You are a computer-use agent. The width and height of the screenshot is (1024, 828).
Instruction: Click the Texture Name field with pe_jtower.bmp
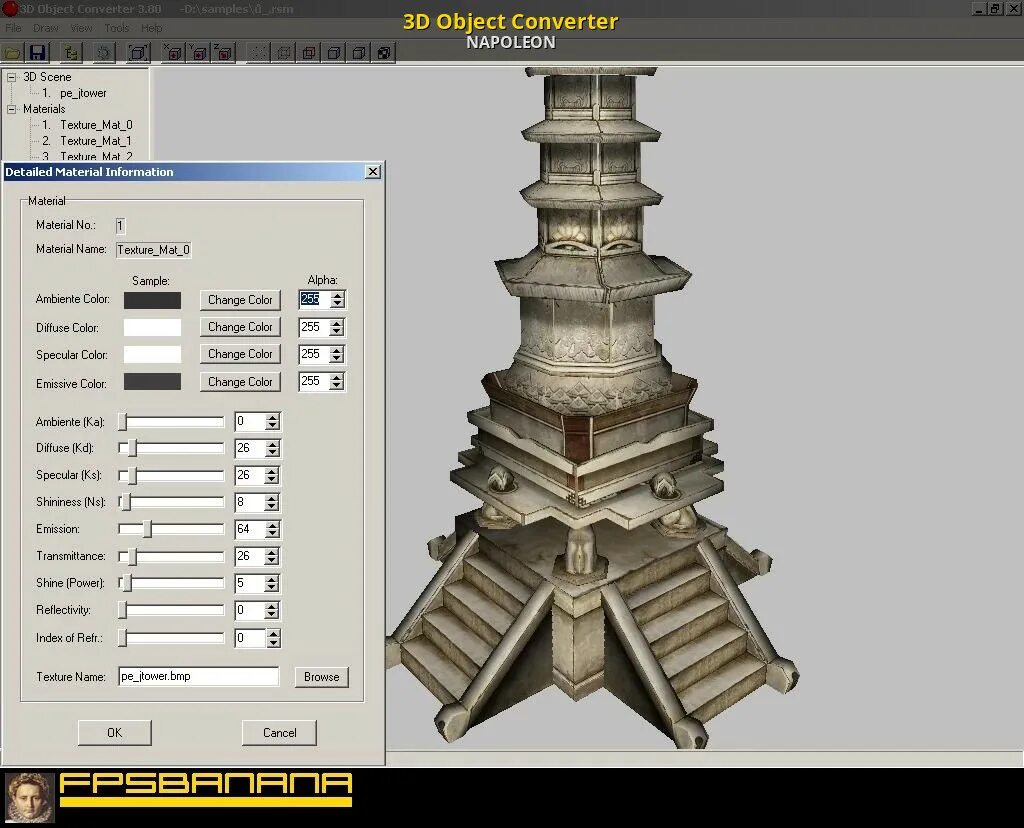coord(199,677)
